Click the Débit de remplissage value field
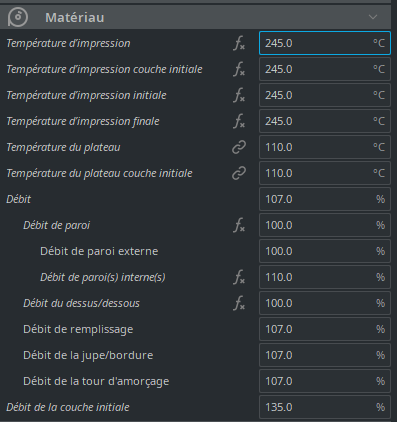Image resolution: width=397 pixels, height=422 pixels. click(325, 329)
